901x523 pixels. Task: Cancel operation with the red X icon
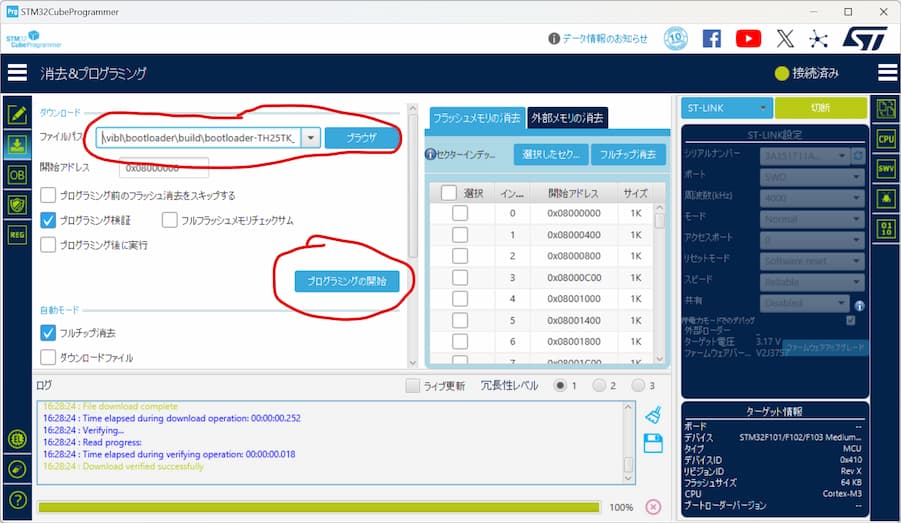[x=653, y=507]
